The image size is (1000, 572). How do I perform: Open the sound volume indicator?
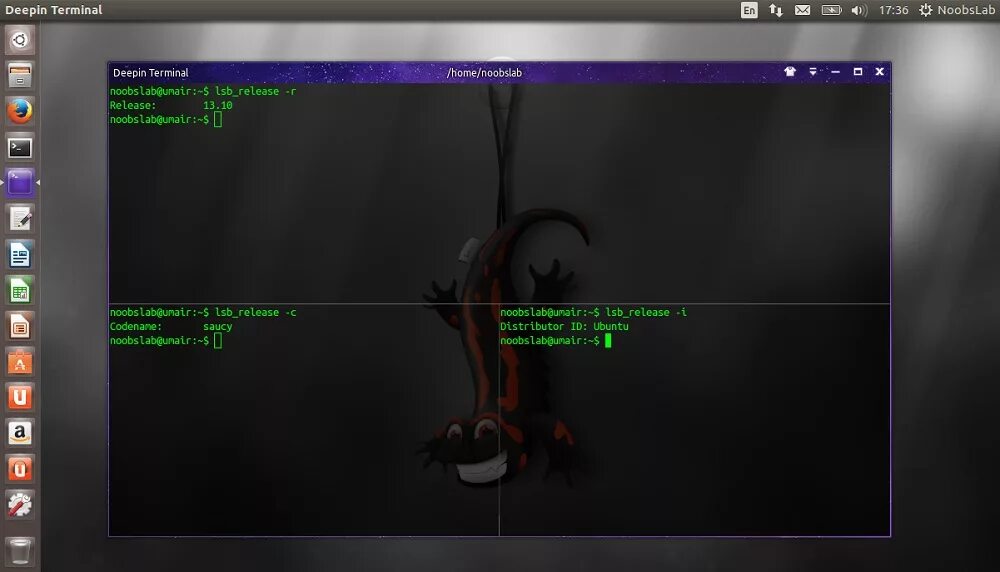pos(859,10)
